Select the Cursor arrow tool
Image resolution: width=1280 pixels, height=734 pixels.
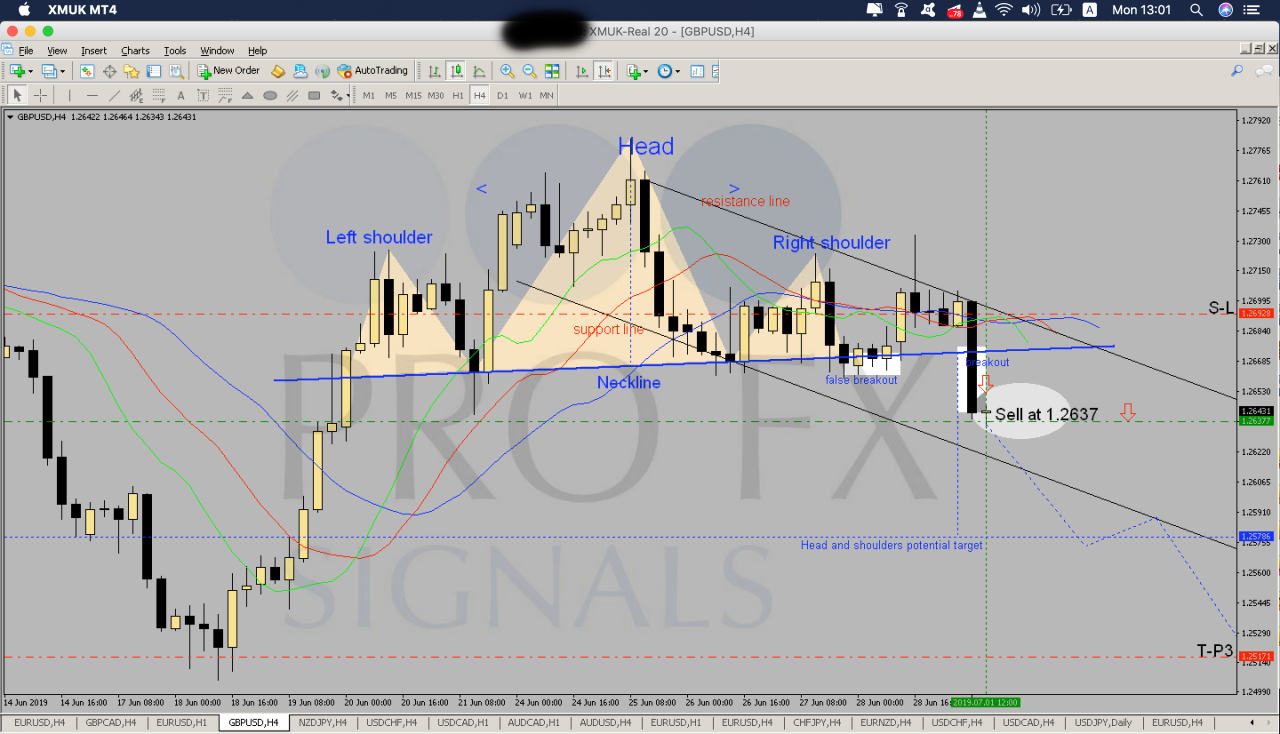click(17, 95)
